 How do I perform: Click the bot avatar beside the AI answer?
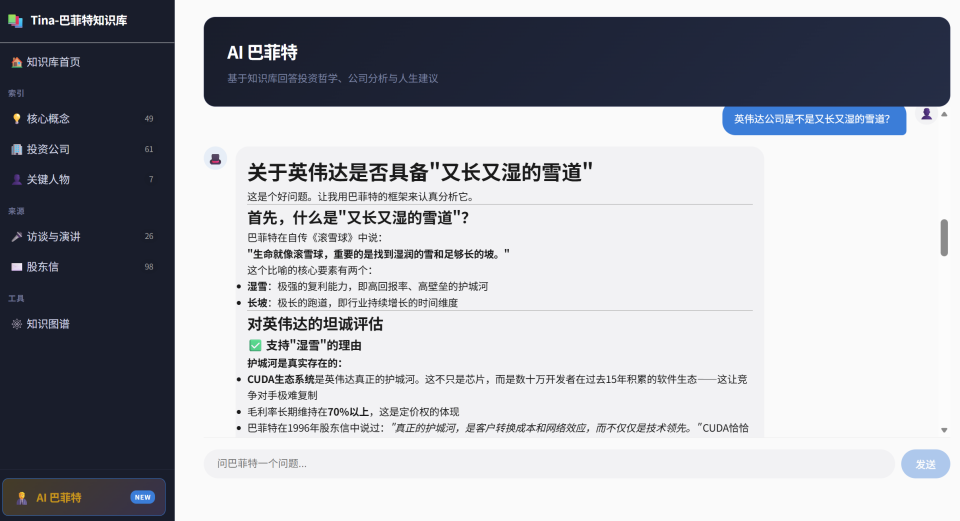click(216, 159)
